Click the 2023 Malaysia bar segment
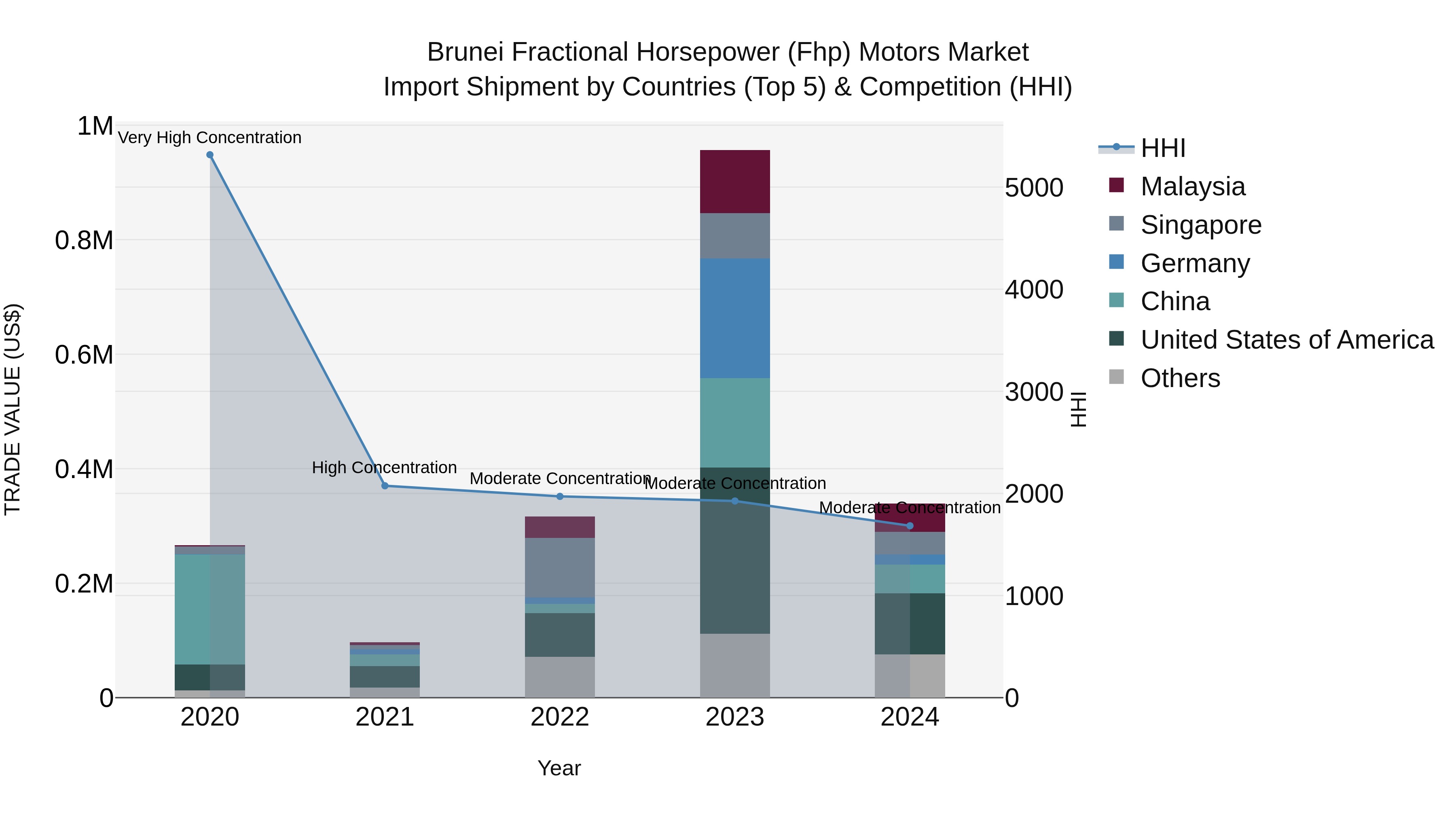The width and height of the screenshot is (1456, 819). coord(735,182)
